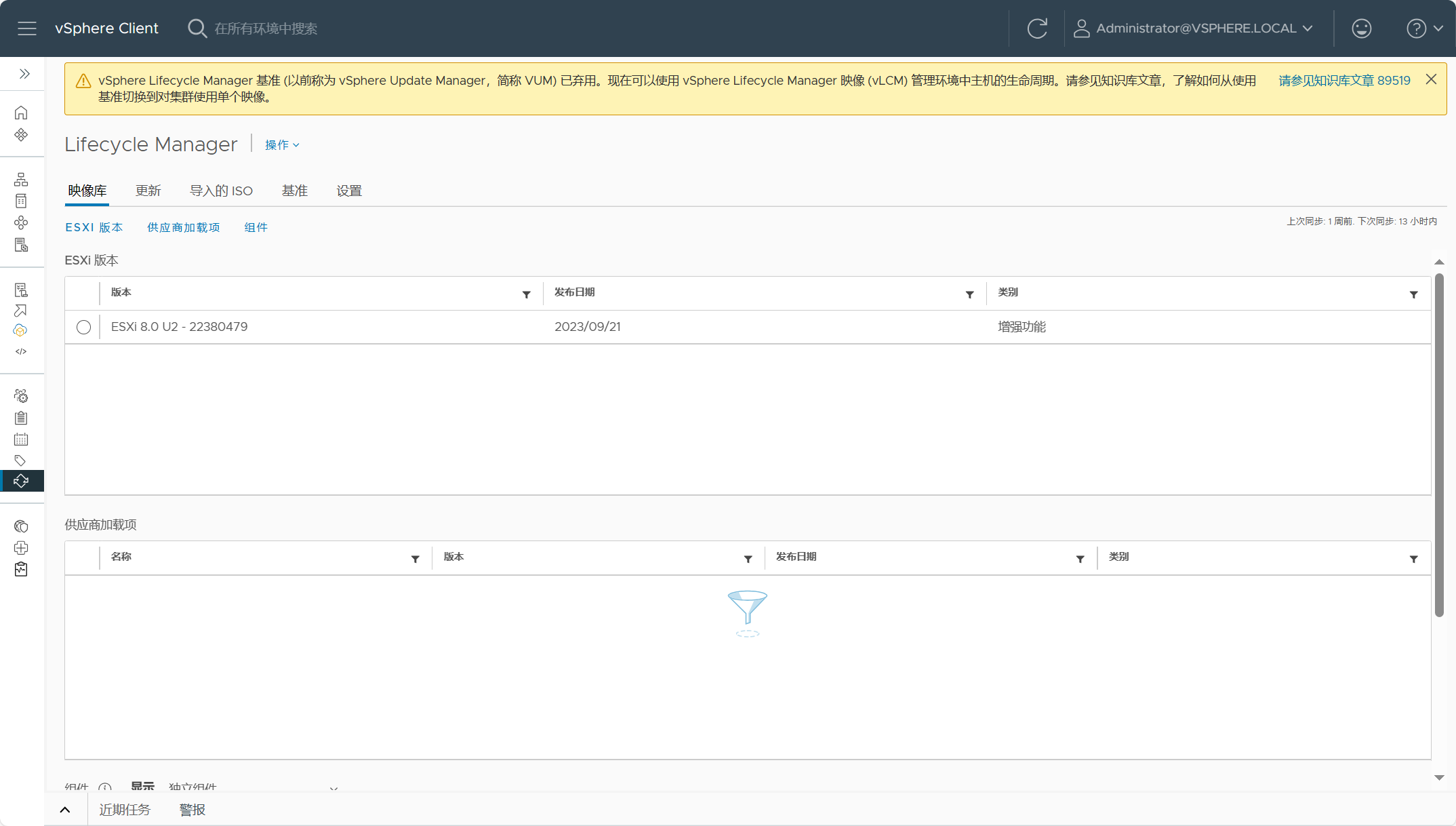Select radio for ESXi 8.0 U2 - 22380479
The height and width of the screenshot is (826, 1456).
(83, 328)
